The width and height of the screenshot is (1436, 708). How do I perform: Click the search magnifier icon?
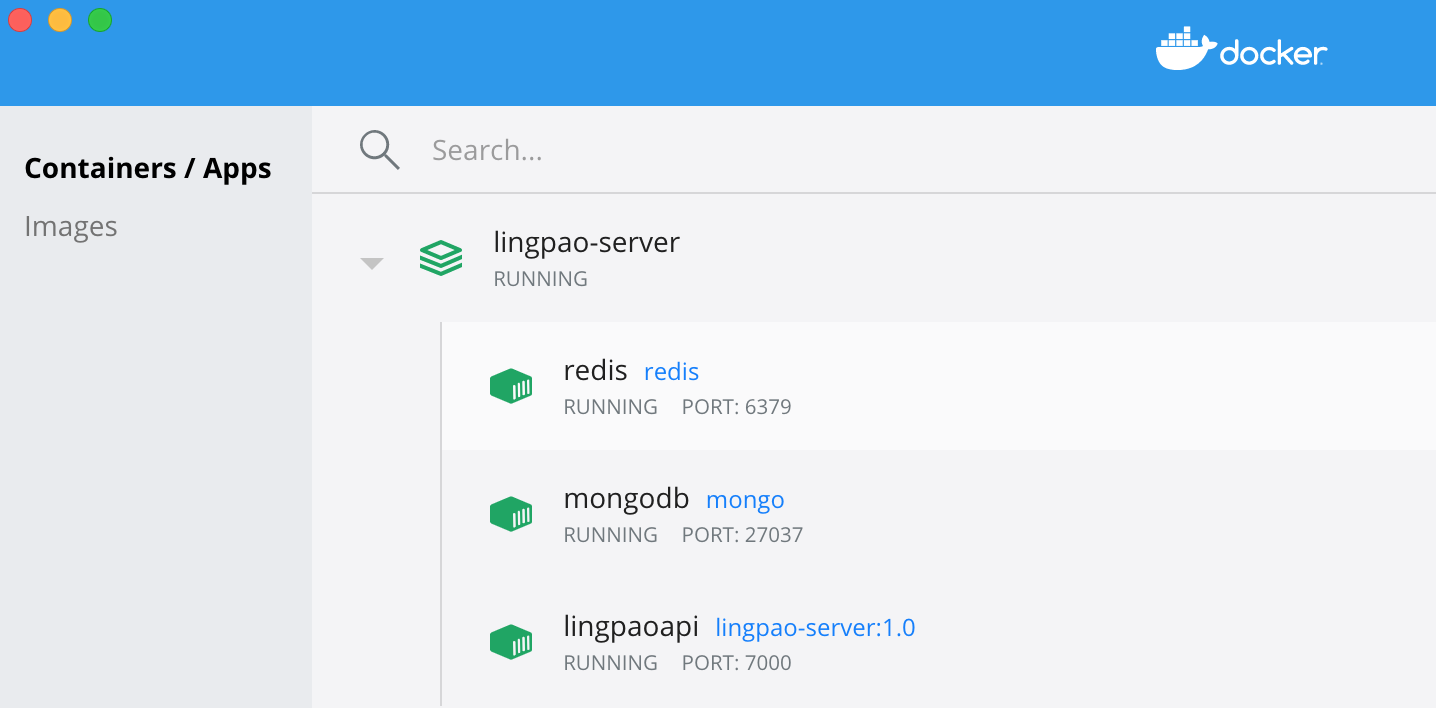tap(380, 150)
